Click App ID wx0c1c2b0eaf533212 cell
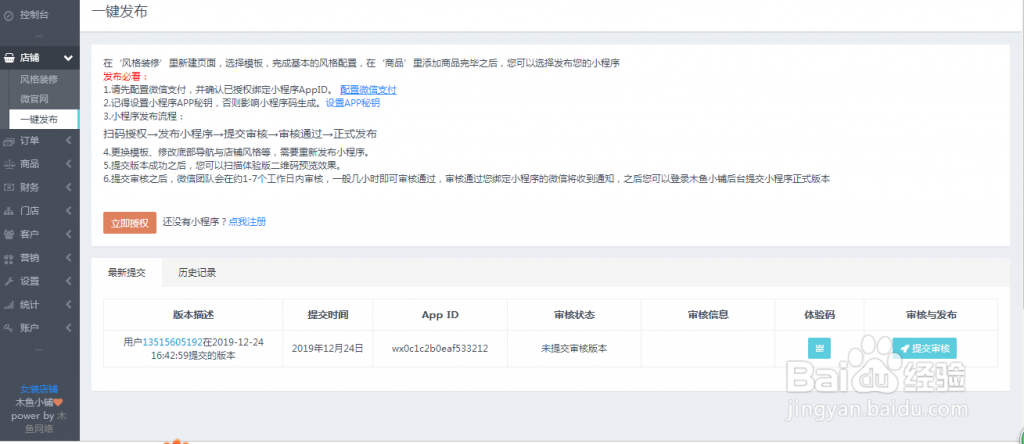The height and width of the screenshot is (444, 1024). [x=440, y=349]
